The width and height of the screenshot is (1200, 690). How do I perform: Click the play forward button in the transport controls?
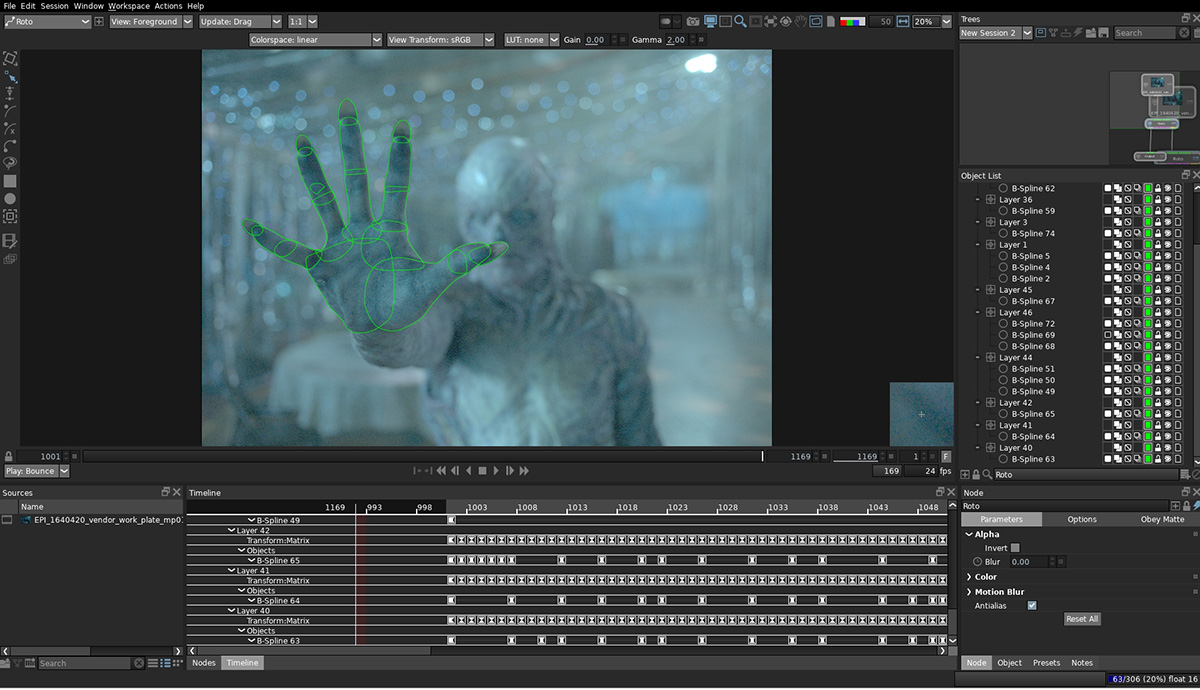pos(496,470)
